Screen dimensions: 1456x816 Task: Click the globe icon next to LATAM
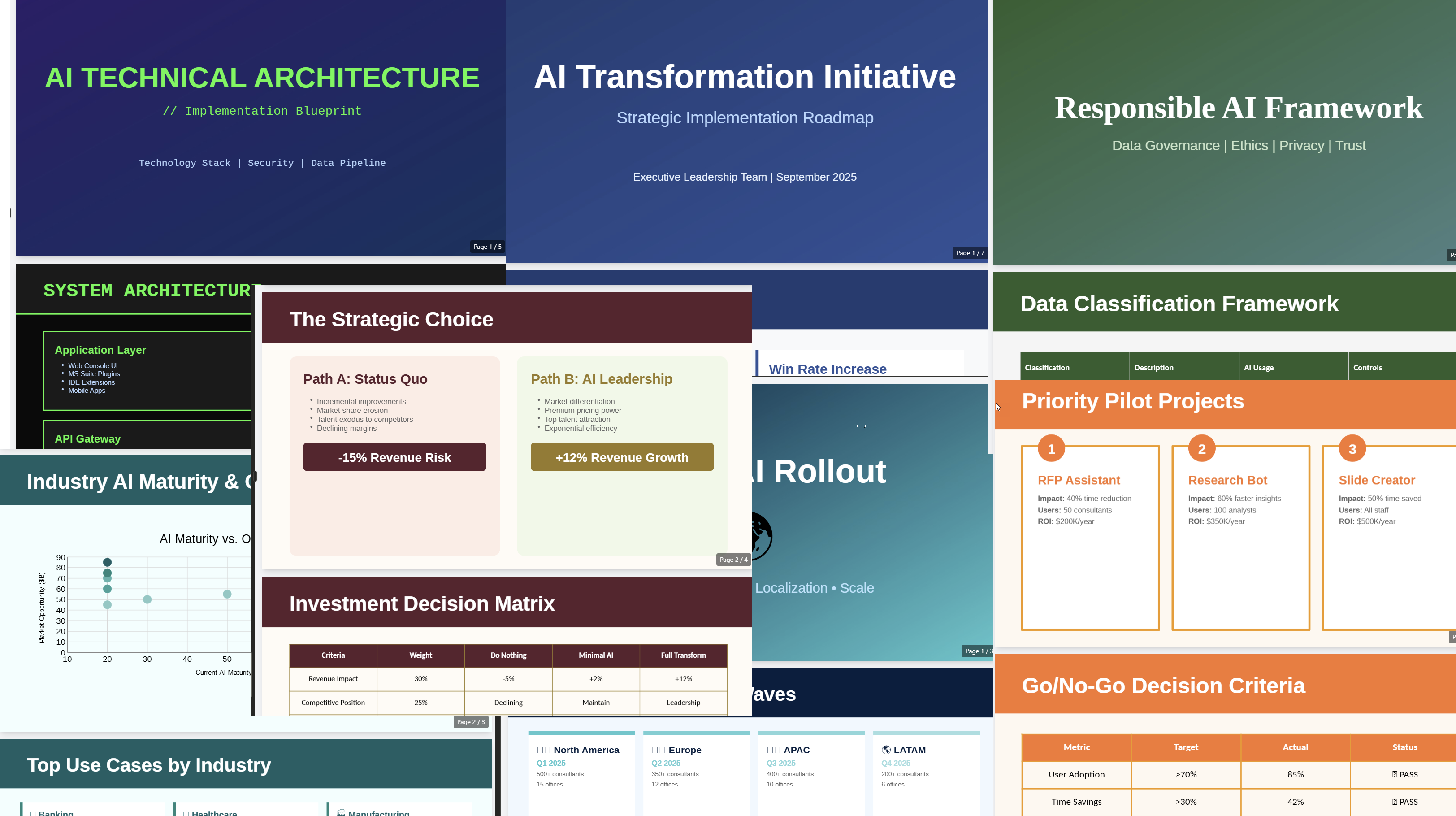(x=886, y=750)
